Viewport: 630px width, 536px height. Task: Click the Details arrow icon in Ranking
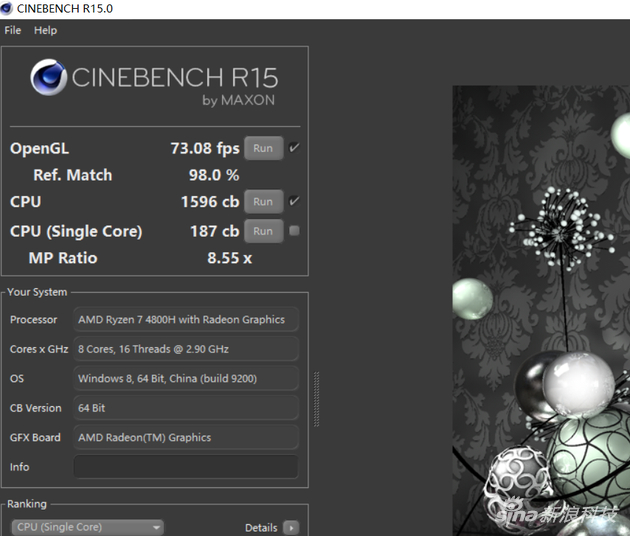290,527
